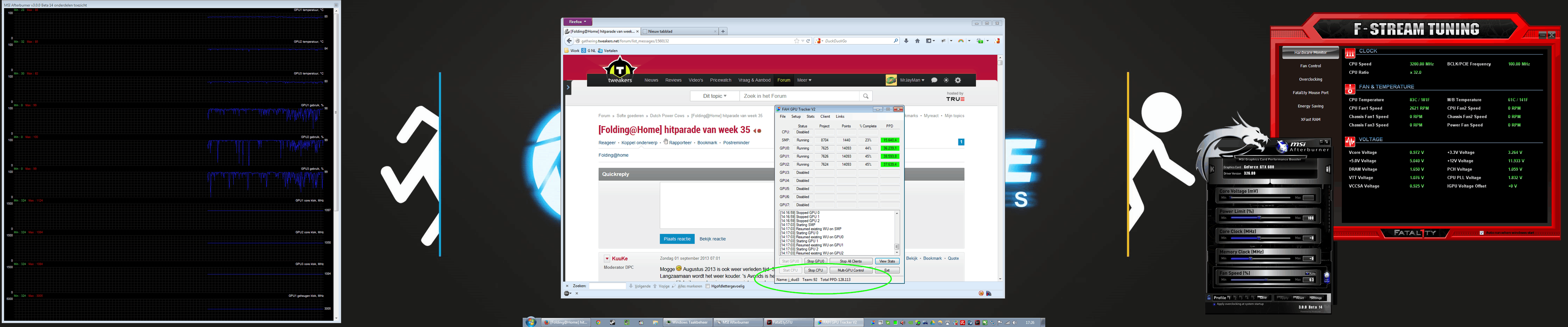Click the Quickreply text area
The width and height of the screenshot is (1568, 327).
[717, 205]
